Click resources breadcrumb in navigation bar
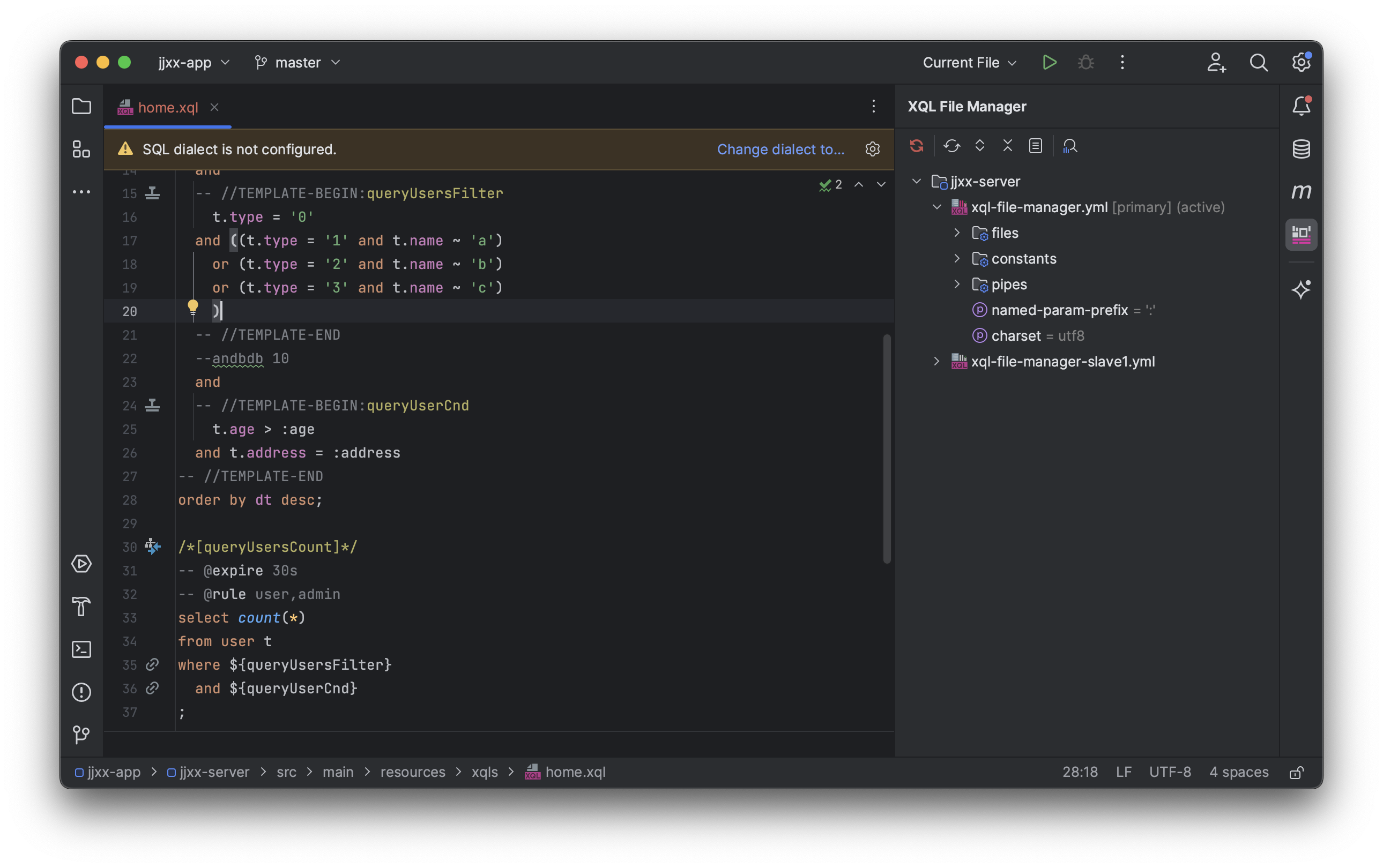Image resolution: width=1383 pixels, height=868 pixels. [x=412, y=773]
